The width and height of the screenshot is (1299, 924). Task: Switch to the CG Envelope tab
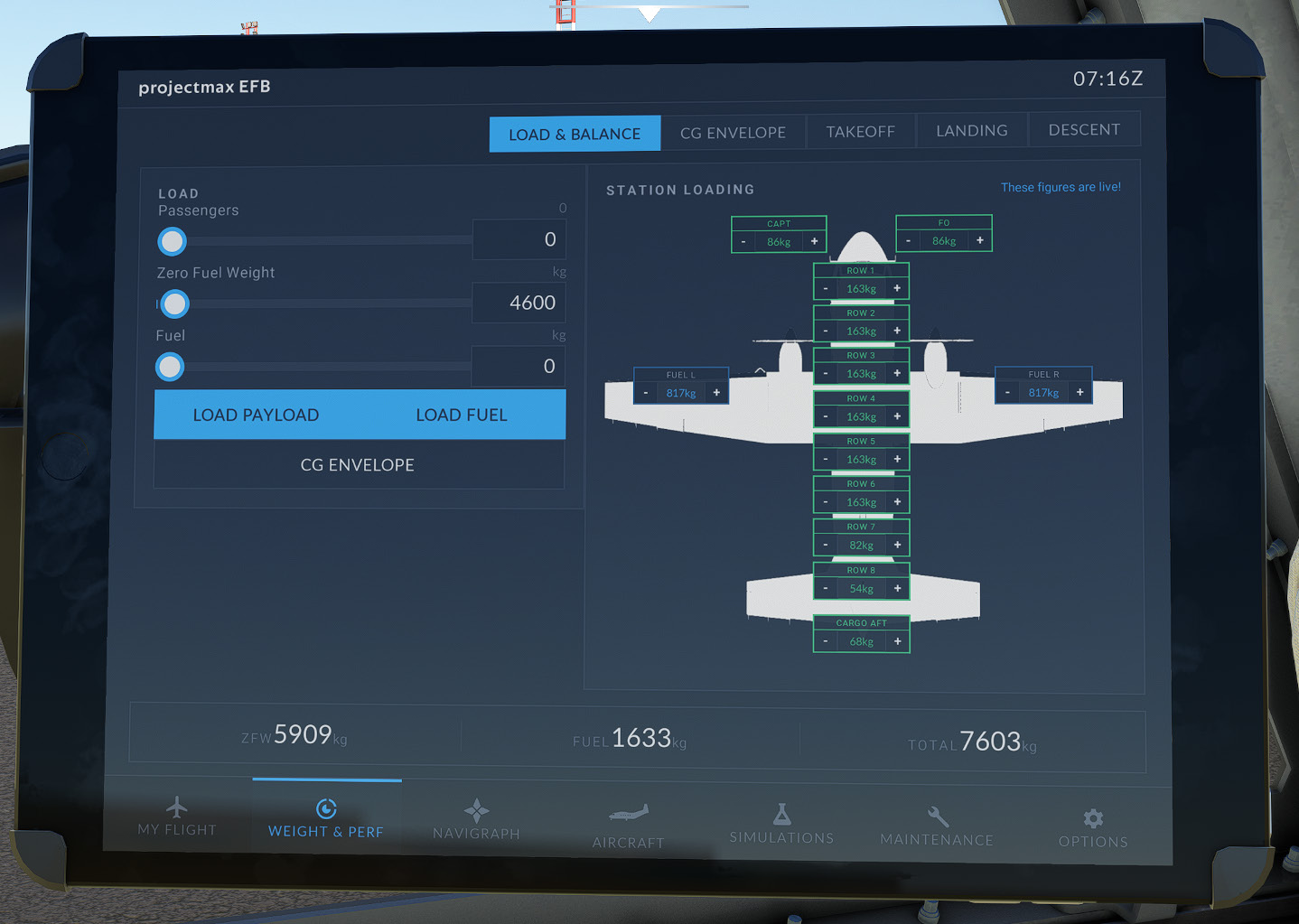[x=733, y=133]
